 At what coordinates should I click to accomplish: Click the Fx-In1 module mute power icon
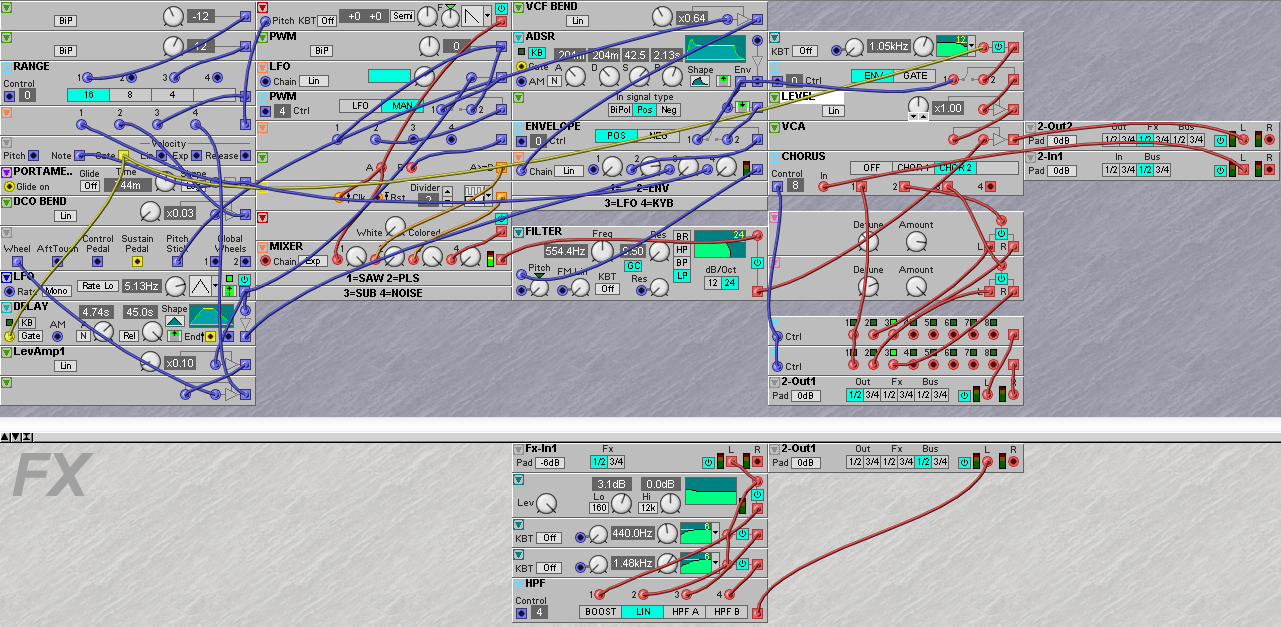click(x=708, y=462)
